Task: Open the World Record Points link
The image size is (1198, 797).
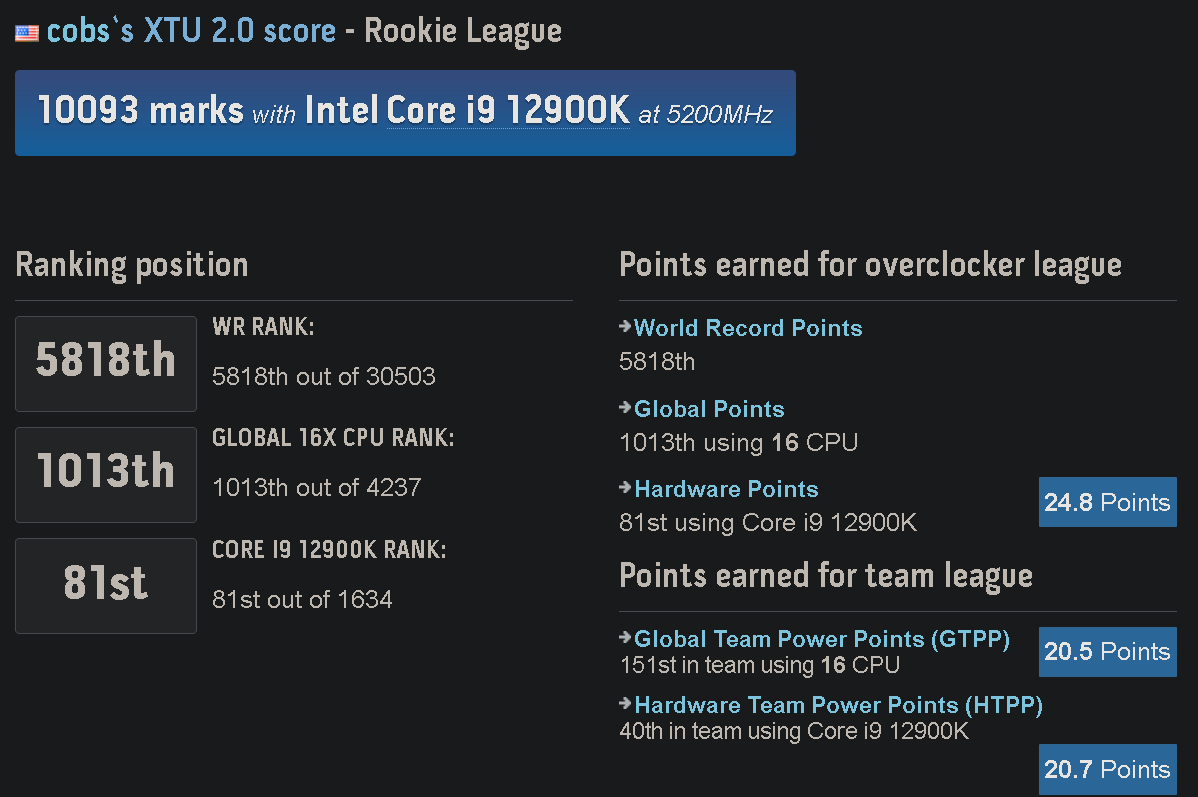Action: tap(748, 328)
